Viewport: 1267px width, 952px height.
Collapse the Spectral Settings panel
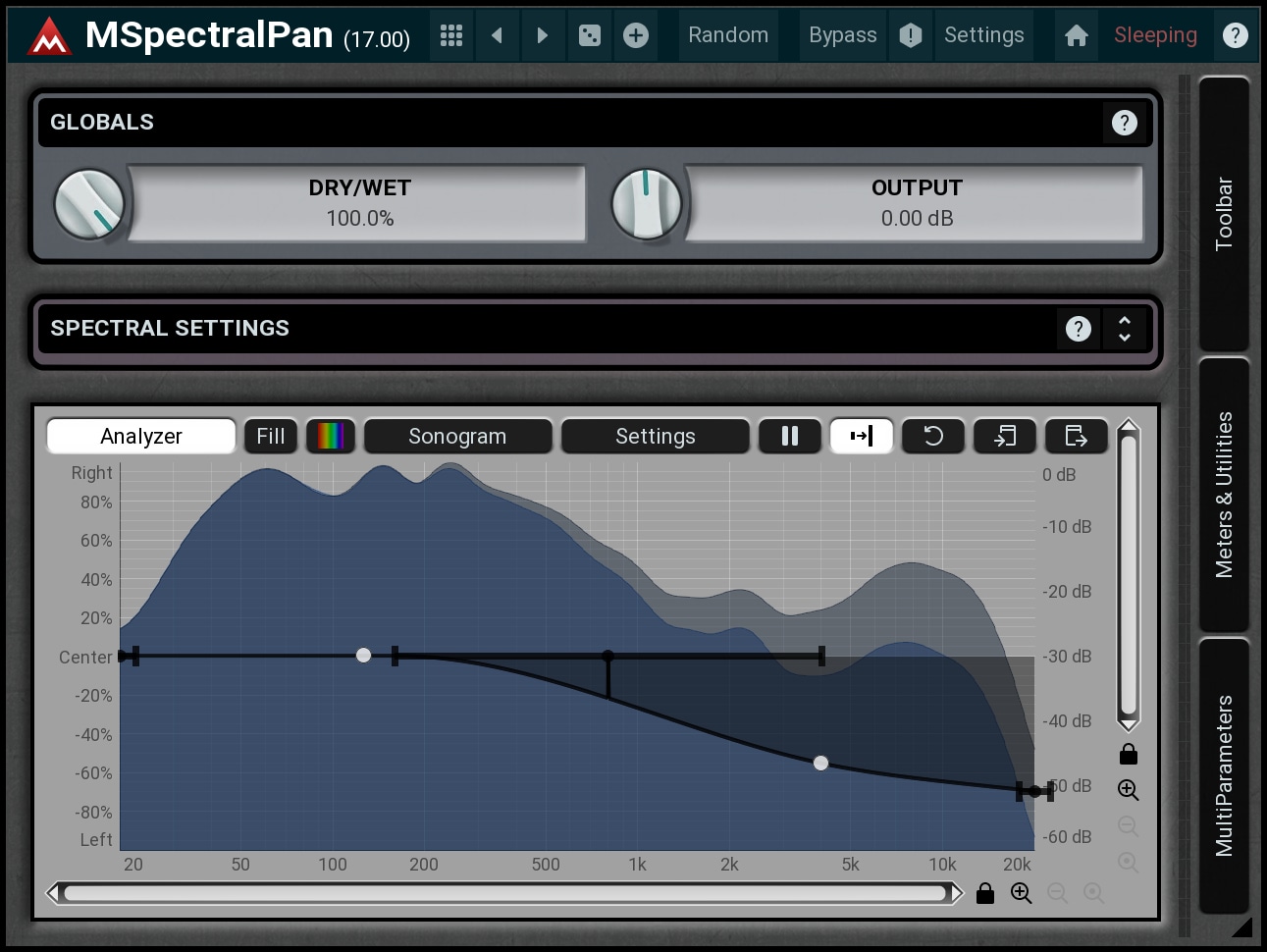point(1125,329)
